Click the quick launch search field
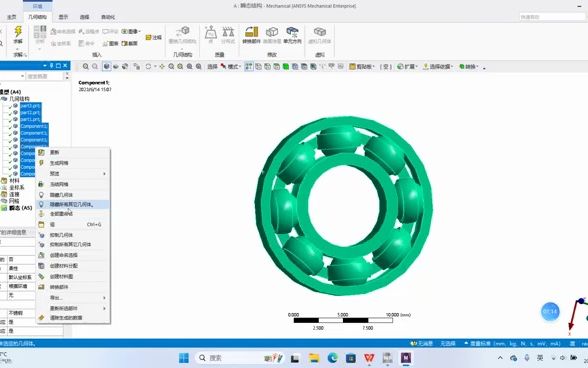The width and height of the screenshot is (588, 368). click(552, 17)
